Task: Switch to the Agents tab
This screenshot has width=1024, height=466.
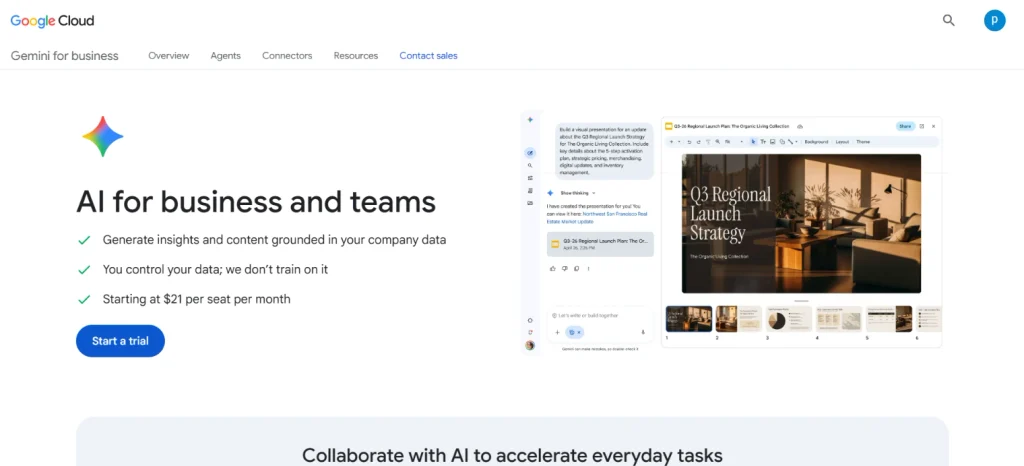Action: [x=225, y=55]
